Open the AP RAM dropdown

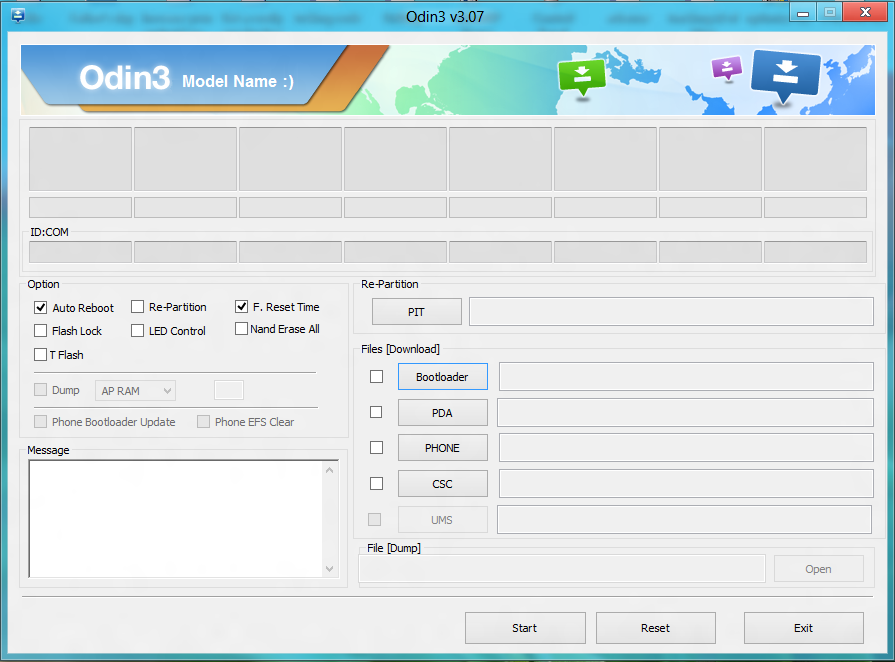tap(135, 391)
